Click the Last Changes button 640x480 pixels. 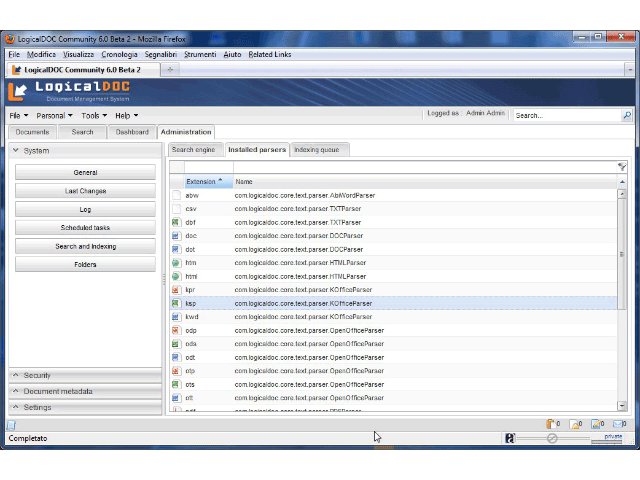pos(85,191)
